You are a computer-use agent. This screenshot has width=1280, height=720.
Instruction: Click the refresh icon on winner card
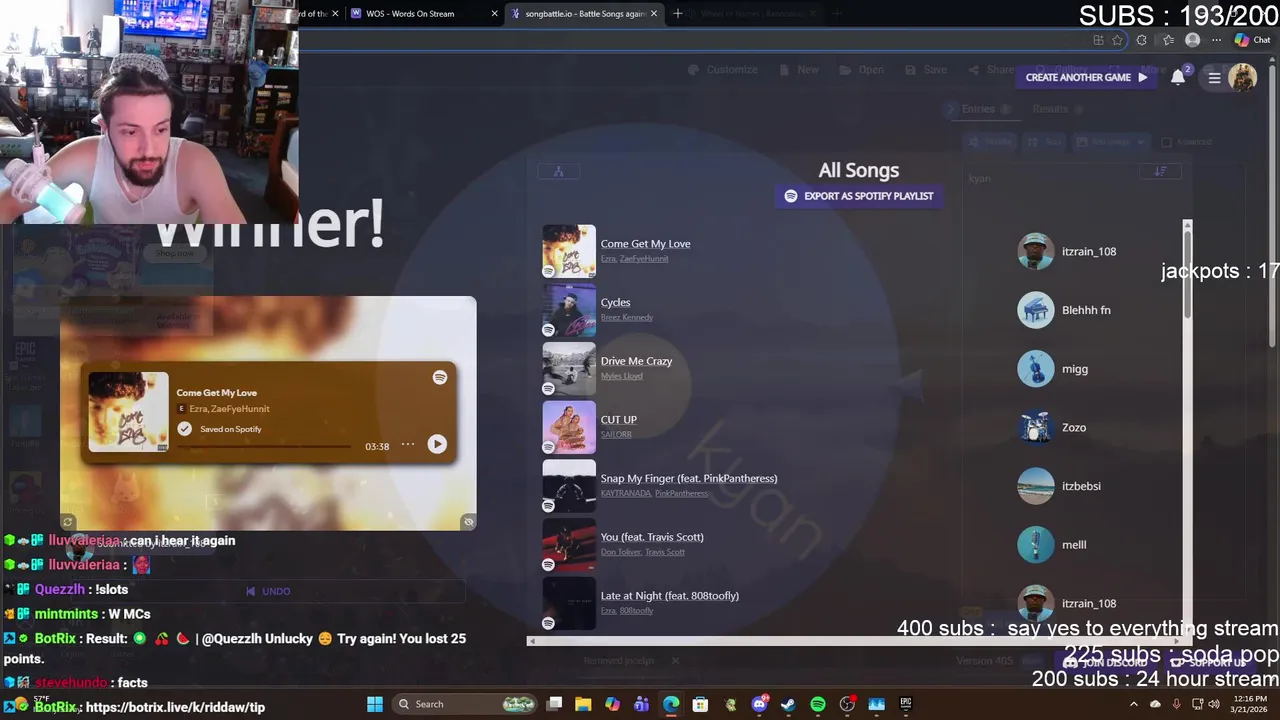pyautogui.click(x=68, y=522)
